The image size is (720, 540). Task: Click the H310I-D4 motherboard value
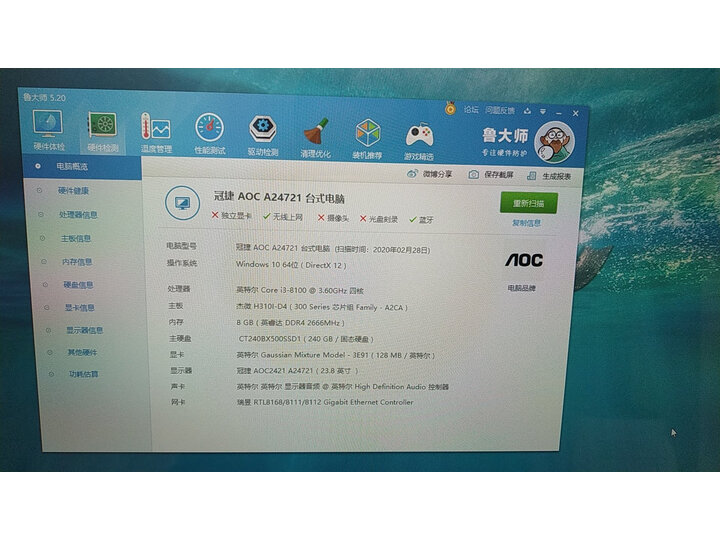point(322,307)
